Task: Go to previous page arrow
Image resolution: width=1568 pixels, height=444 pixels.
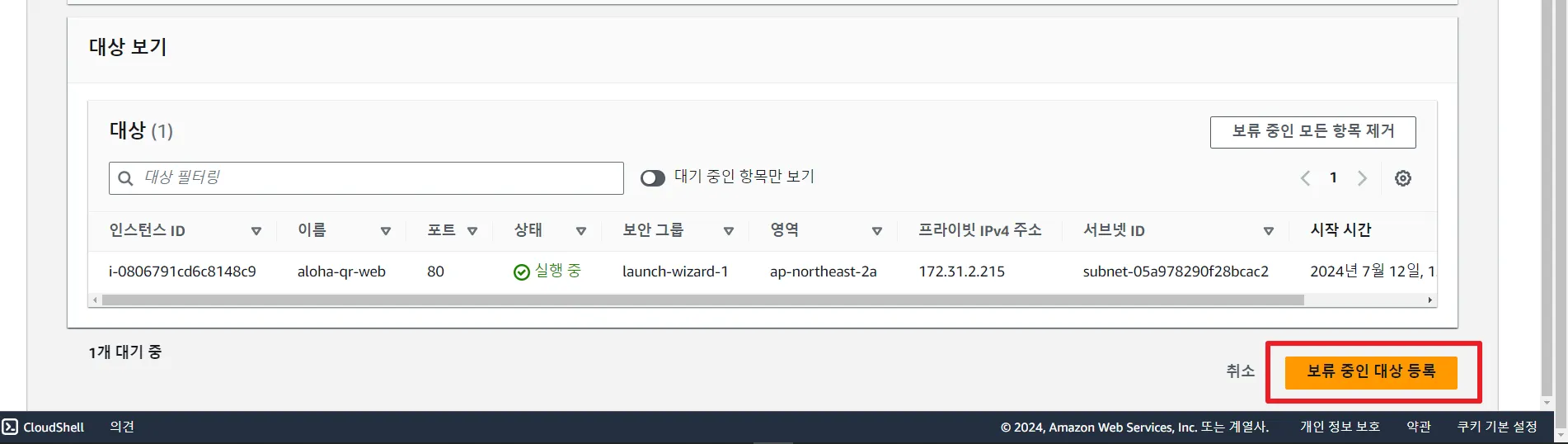Action: pyautogui.click(x=1305, y=178)
